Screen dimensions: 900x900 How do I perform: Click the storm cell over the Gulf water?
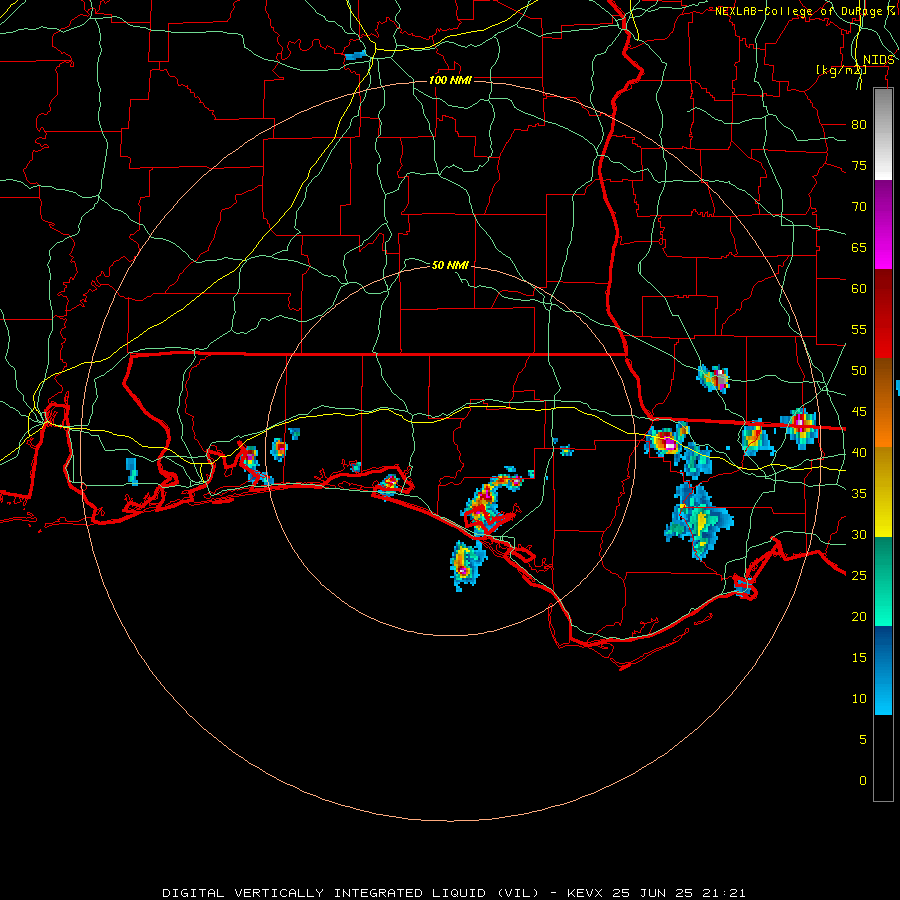[x=467, y=565]
